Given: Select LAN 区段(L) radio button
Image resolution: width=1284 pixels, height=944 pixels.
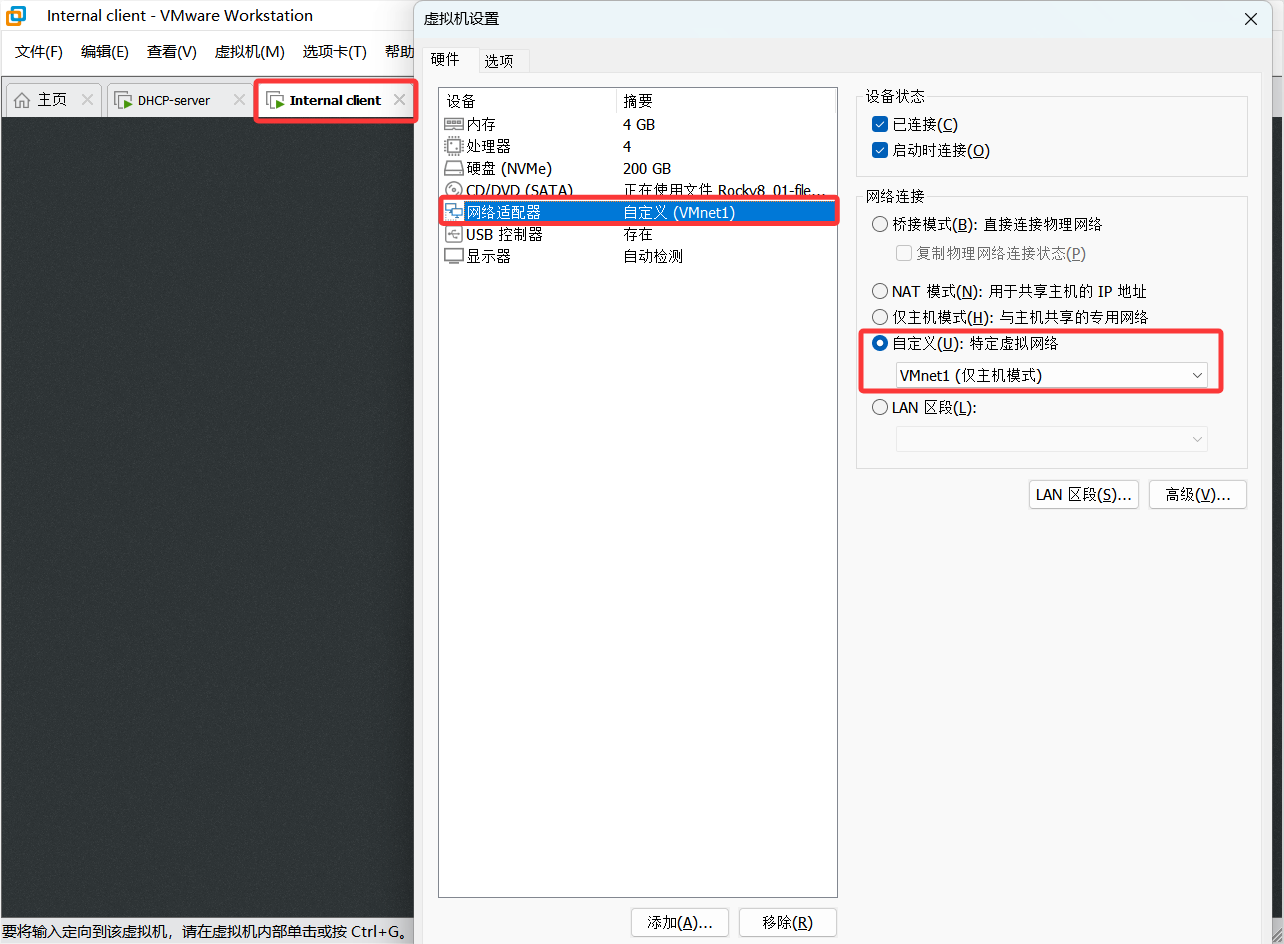Looking at the screenshot, I should tap(880, 408).
